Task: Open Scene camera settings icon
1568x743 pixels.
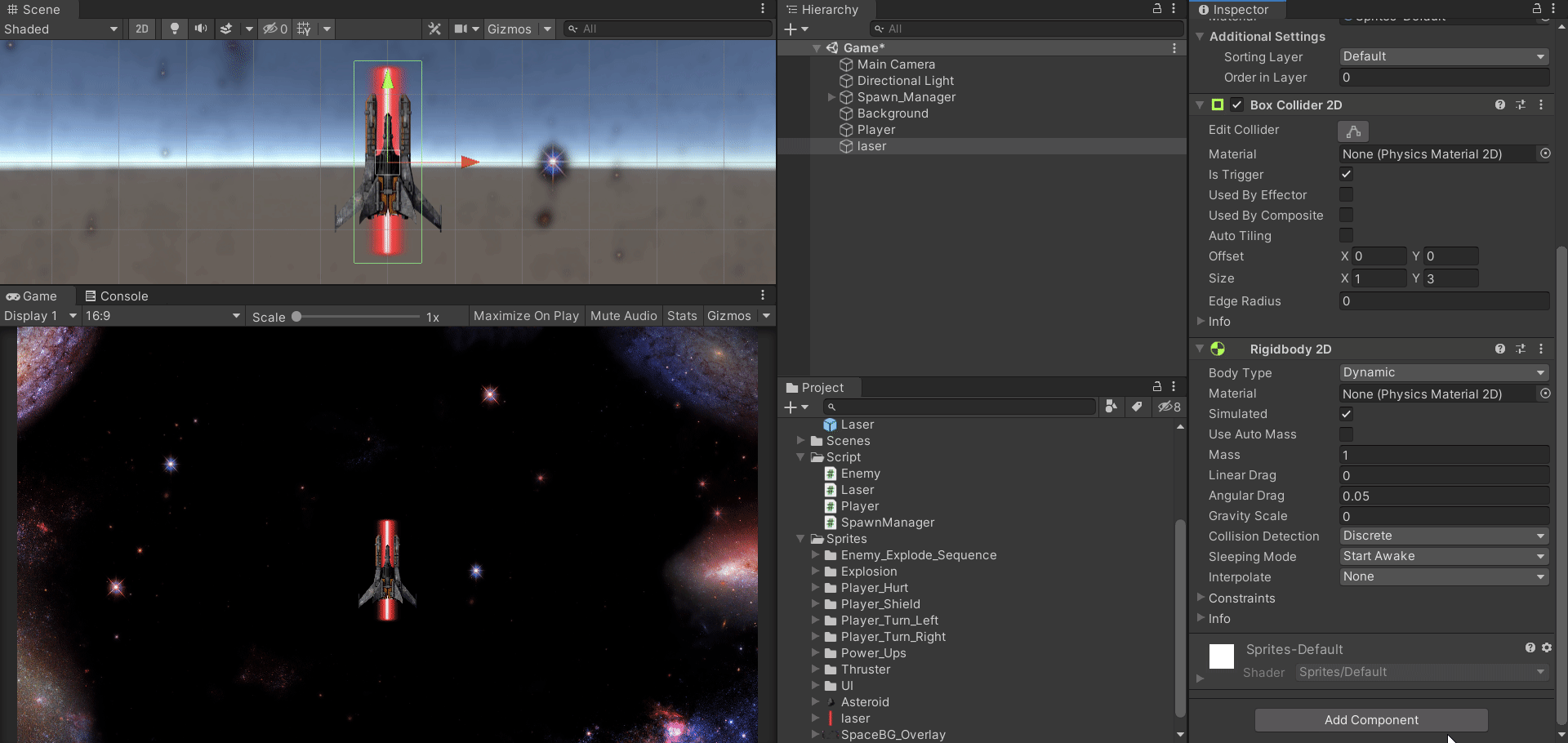Action: click(461, 29)
